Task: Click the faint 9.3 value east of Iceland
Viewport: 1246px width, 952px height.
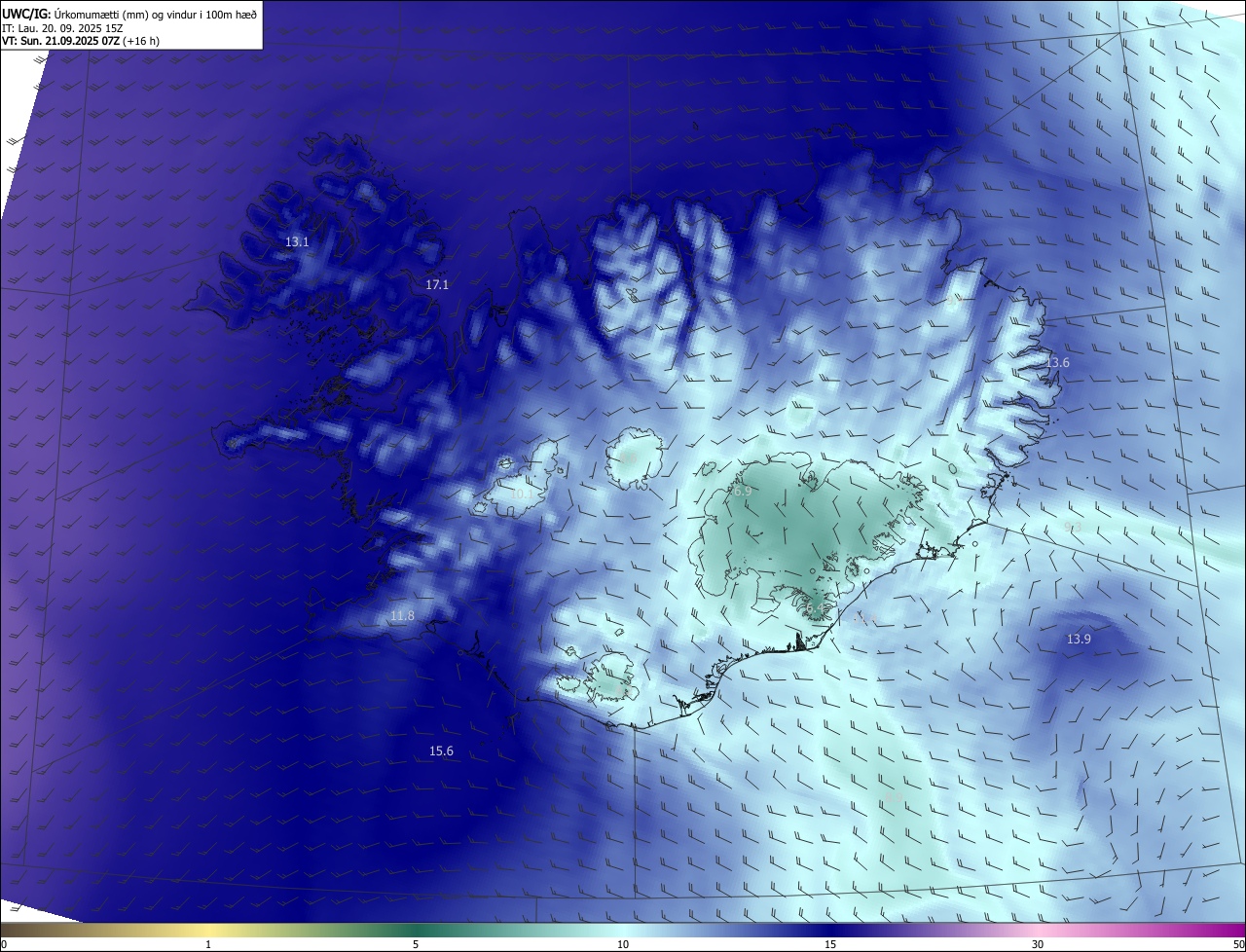Action: 1072,527
